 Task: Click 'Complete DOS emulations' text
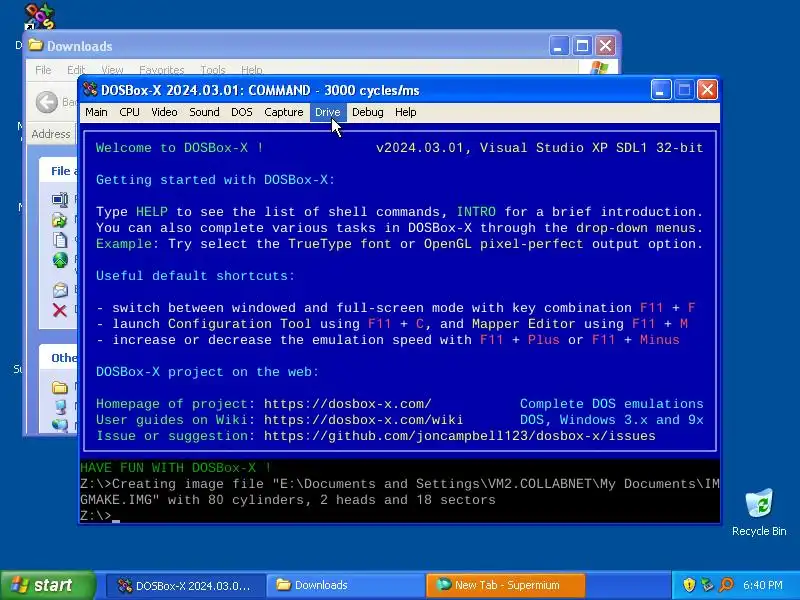612,404
